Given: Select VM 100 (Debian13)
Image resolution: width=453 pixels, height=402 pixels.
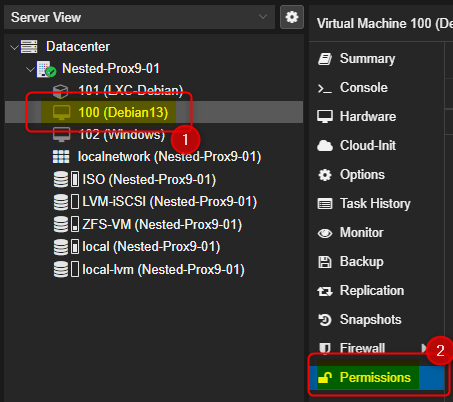Looking at the screenshot, I should point(123,112).
